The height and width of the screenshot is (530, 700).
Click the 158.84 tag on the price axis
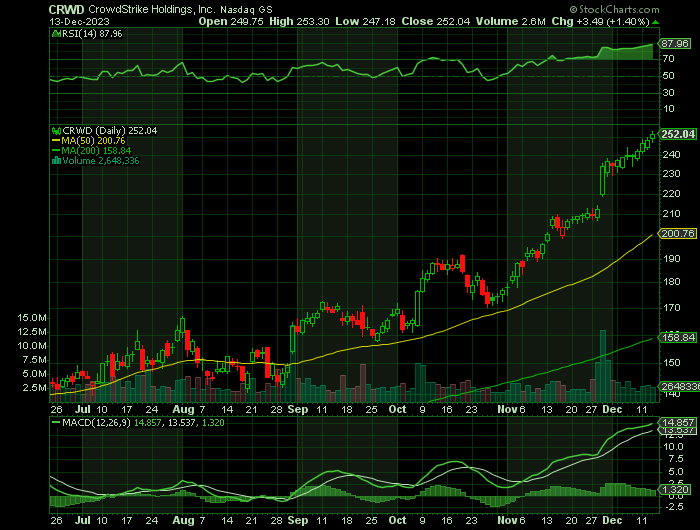pyautogui.click(x=678, y=338)
